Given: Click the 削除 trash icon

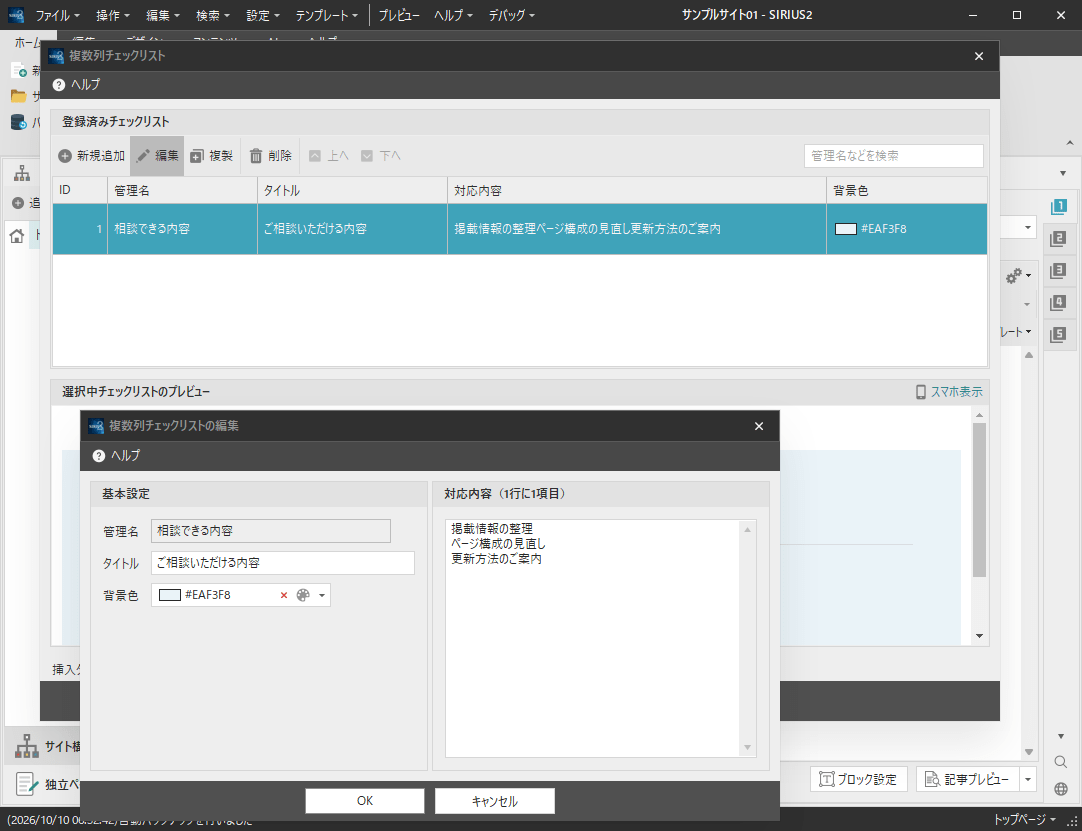Looking at the screenshot, I should [x=256, y=156].
